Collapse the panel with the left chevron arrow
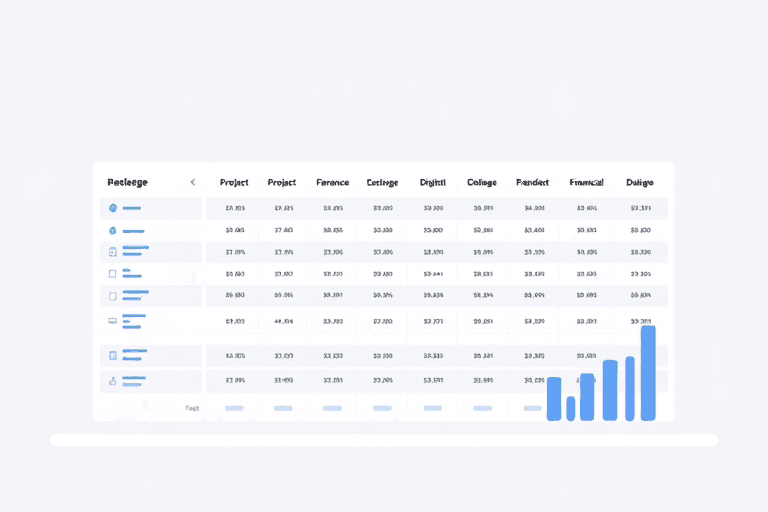768x512 pixels. [193, 183]
